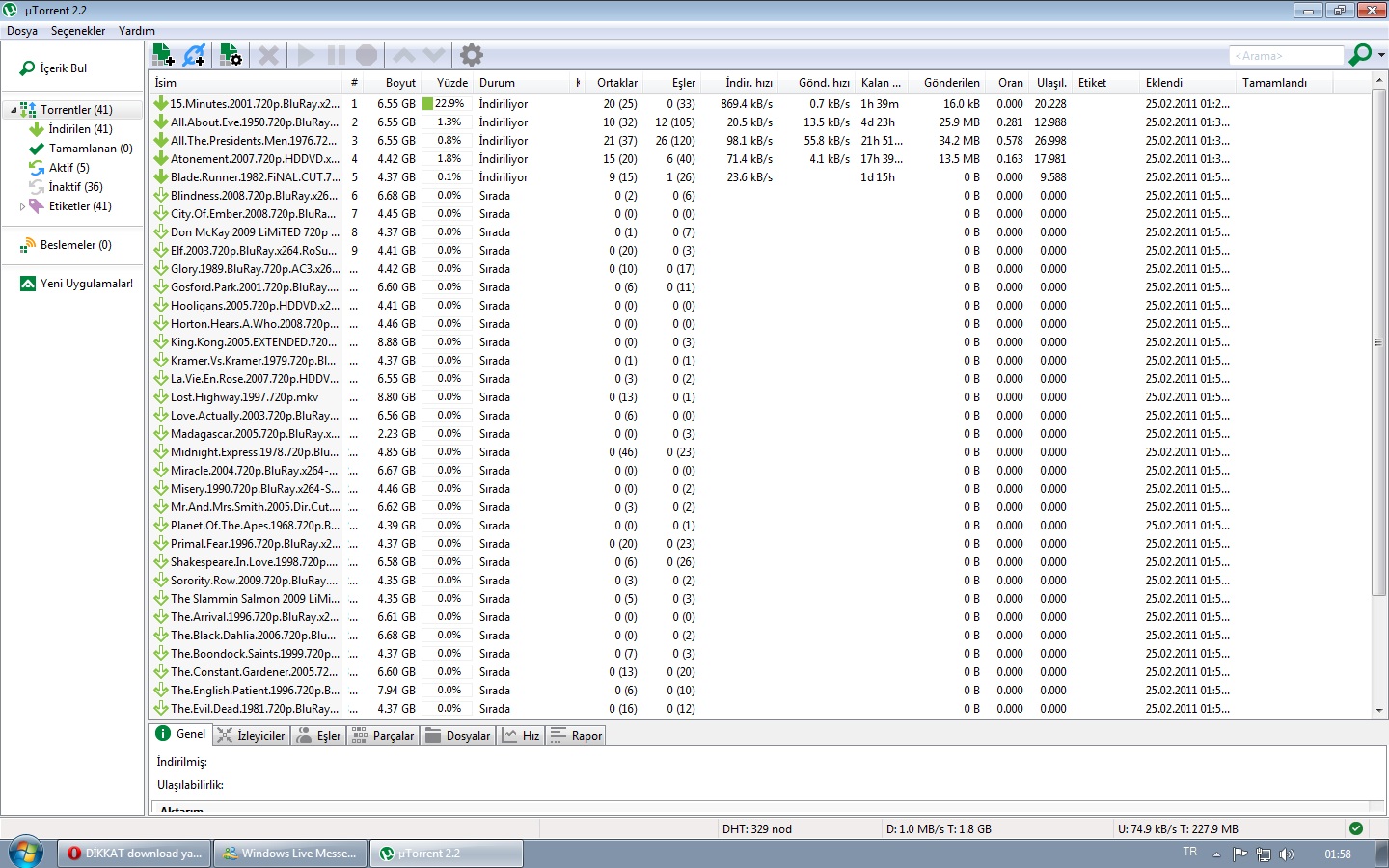Image resolution: width=1389 pixels, height=868 pixels.
Task: Sort by Durum column header
Action: tap(523, 83)
